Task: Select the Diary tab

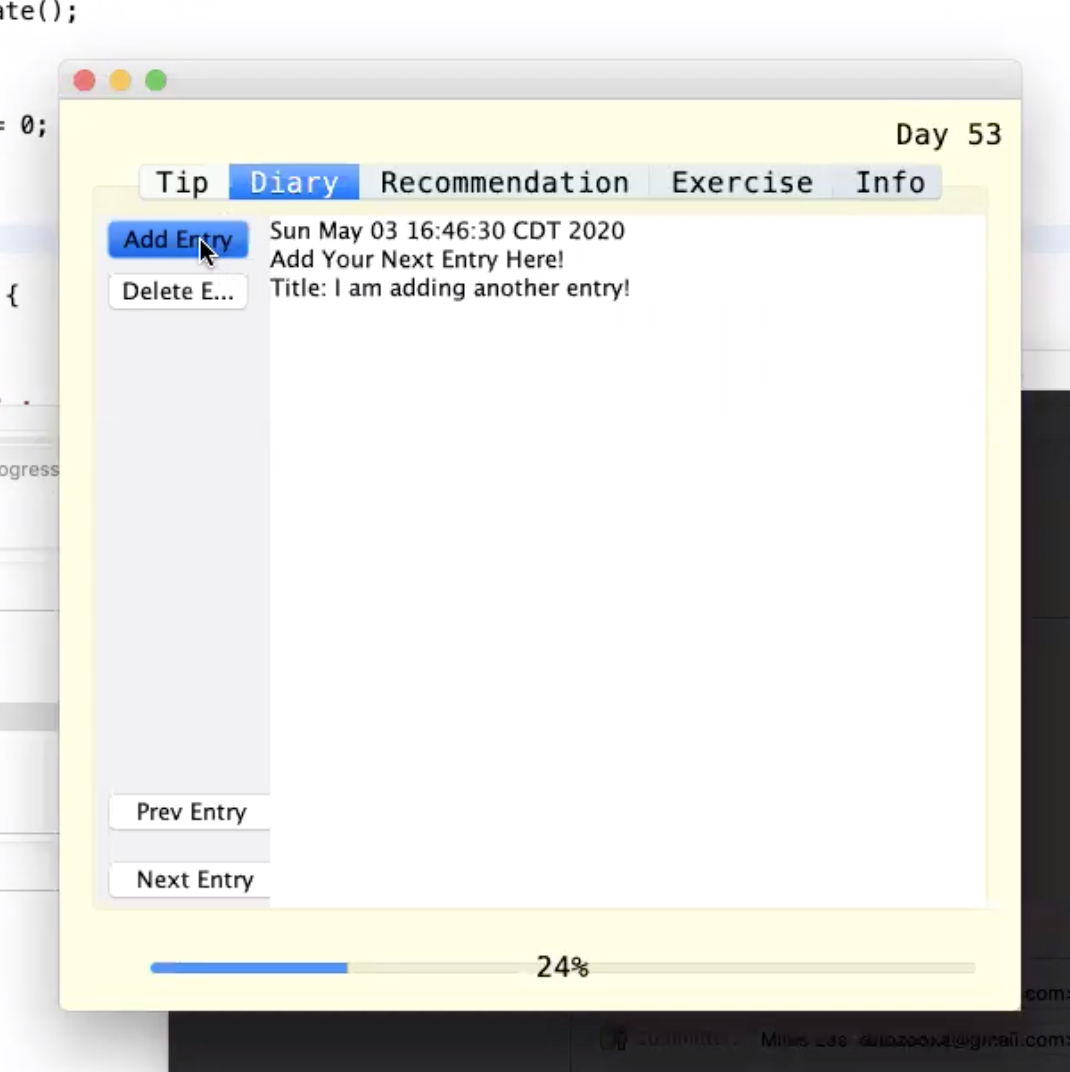Action: tap(294, 183)
